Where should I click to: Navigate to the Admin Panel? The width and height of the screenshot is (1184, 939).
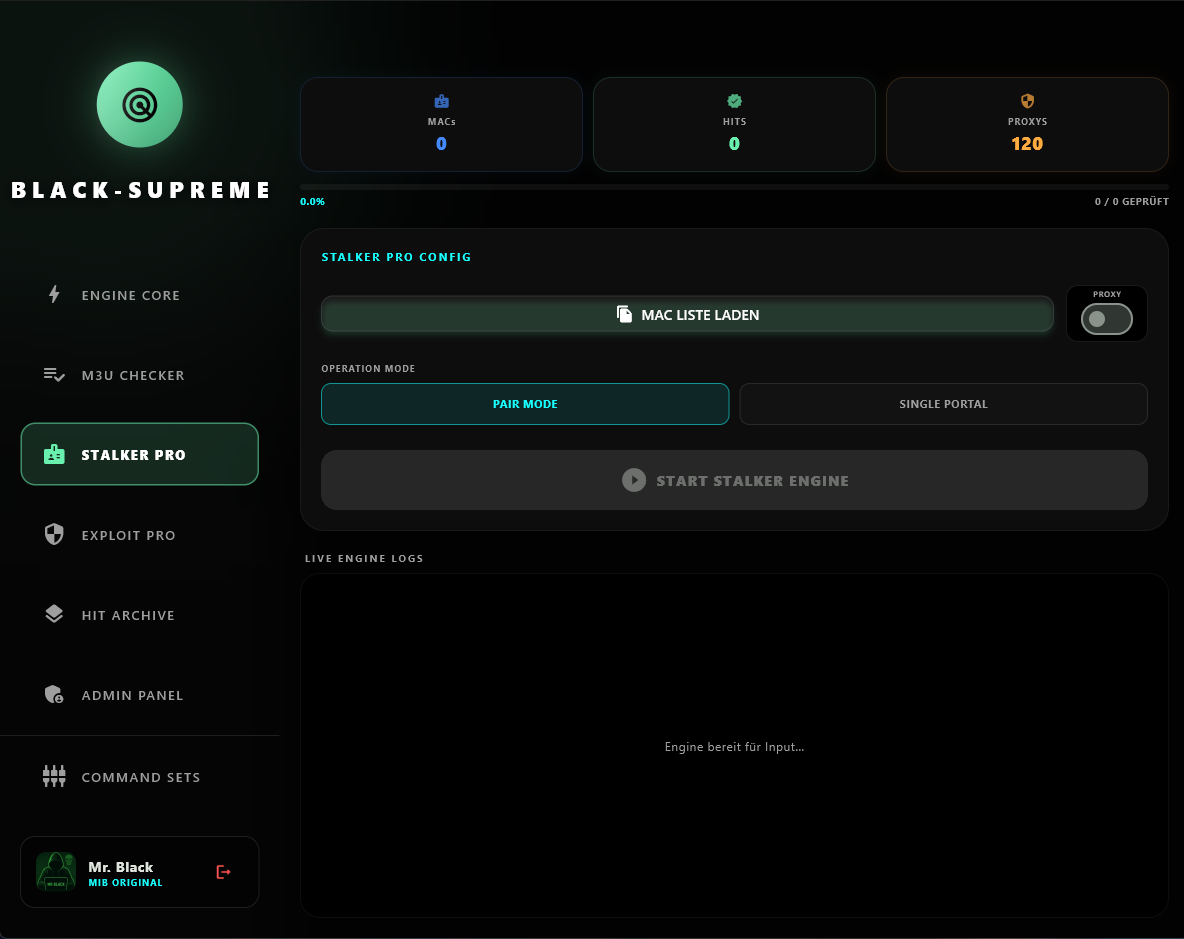pyautogui.click(x=132, y=694)
